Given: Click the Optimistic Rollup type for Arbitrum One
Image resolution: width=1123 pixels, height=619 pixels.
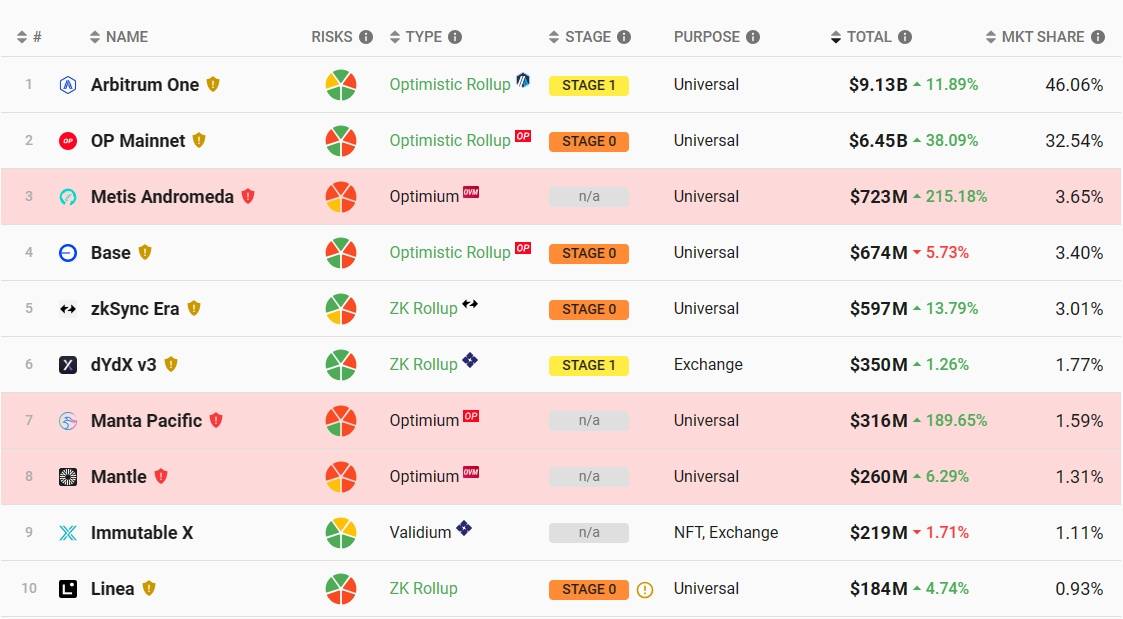Looking at the screenshot, I should click(x=450, y=85).
